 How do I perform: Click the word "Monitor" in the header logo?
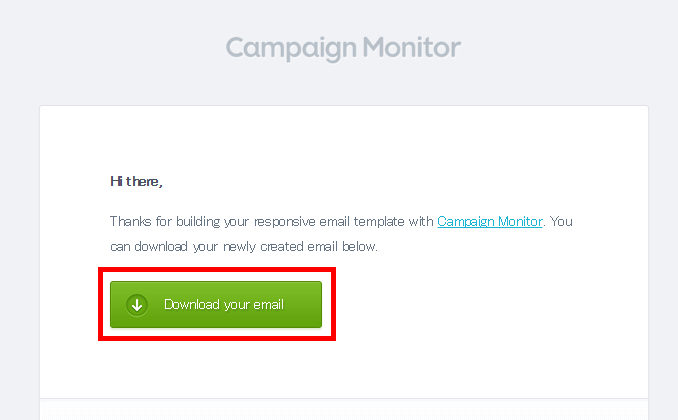point(411,47)
